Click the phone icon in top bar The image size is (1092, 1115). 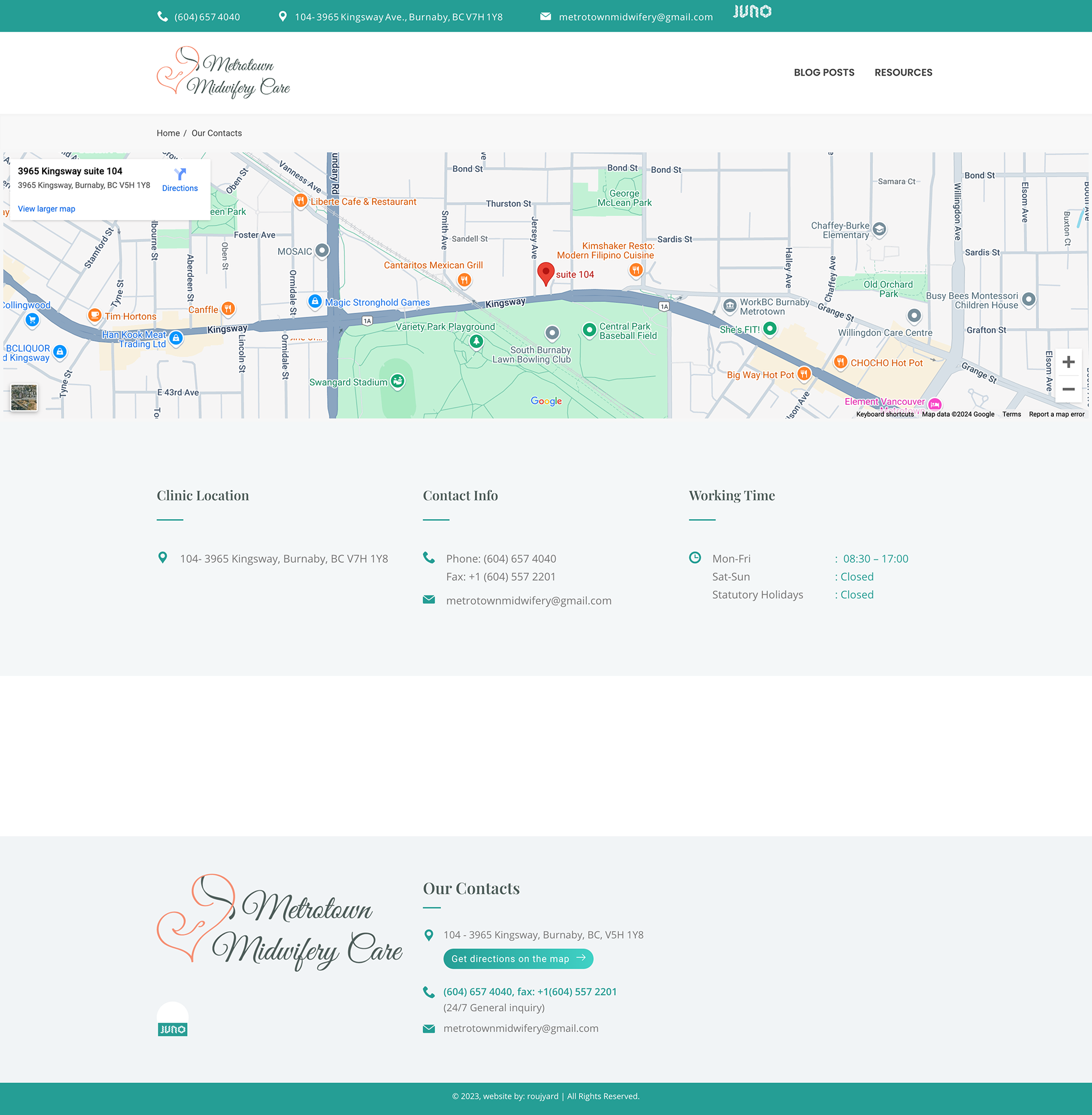pyautogui.click(x=162, y=16)
